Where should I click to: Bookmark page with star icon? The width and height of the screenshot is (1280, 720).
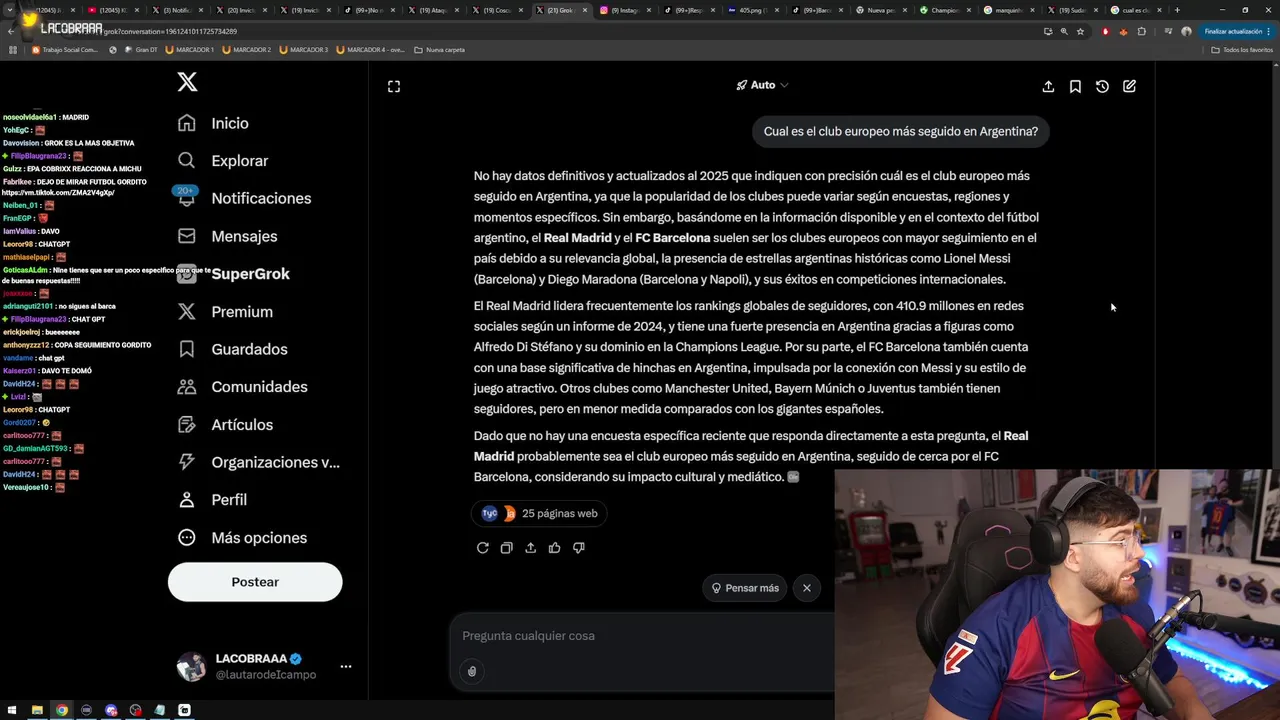click(x=1080, y=32)
